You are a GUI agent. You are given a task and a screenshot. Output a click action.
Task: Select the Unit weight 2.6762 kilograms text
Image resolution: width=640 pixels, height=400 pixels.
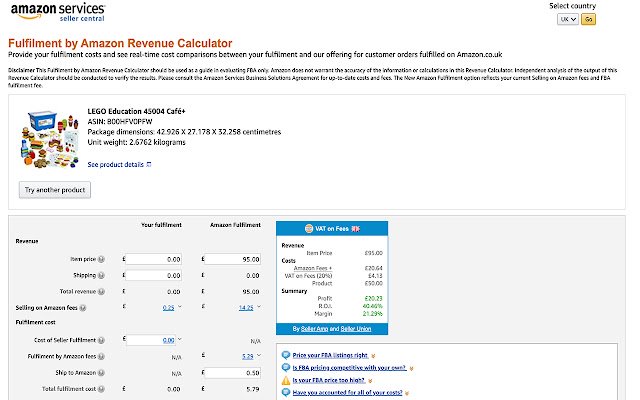click(136, 142)
